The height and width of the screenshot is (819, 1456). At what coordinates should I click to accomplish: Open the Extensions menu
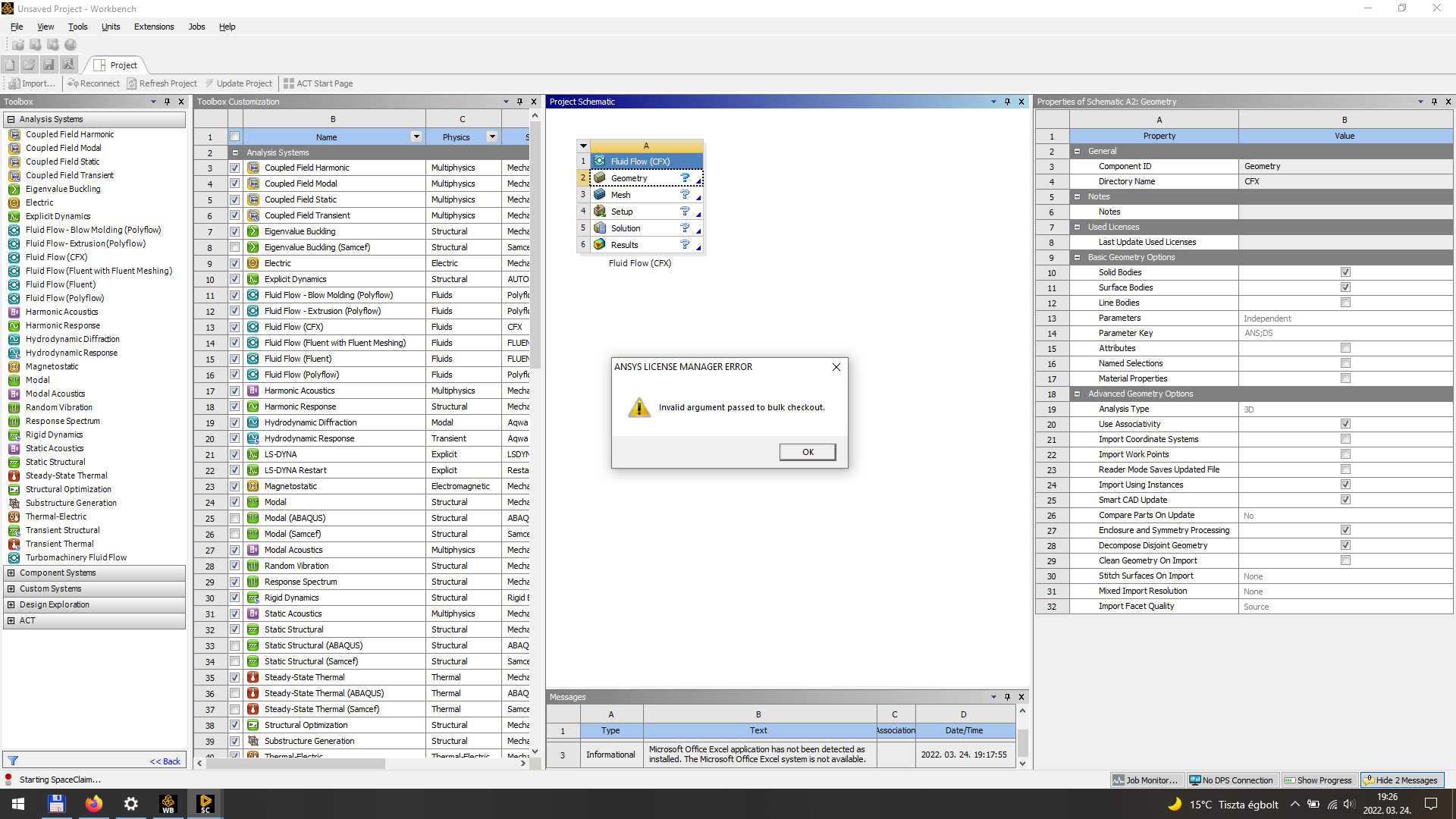click(154, 27)
